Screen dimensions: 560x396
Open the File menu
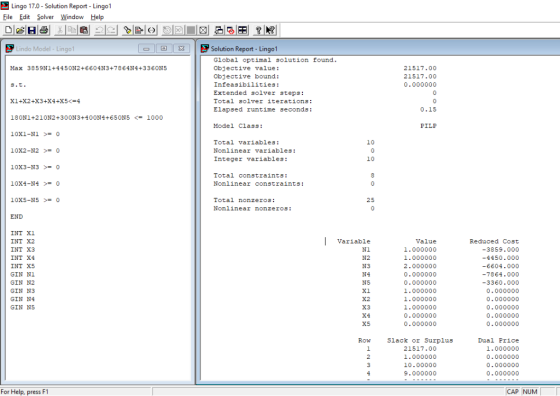point(8,17)
